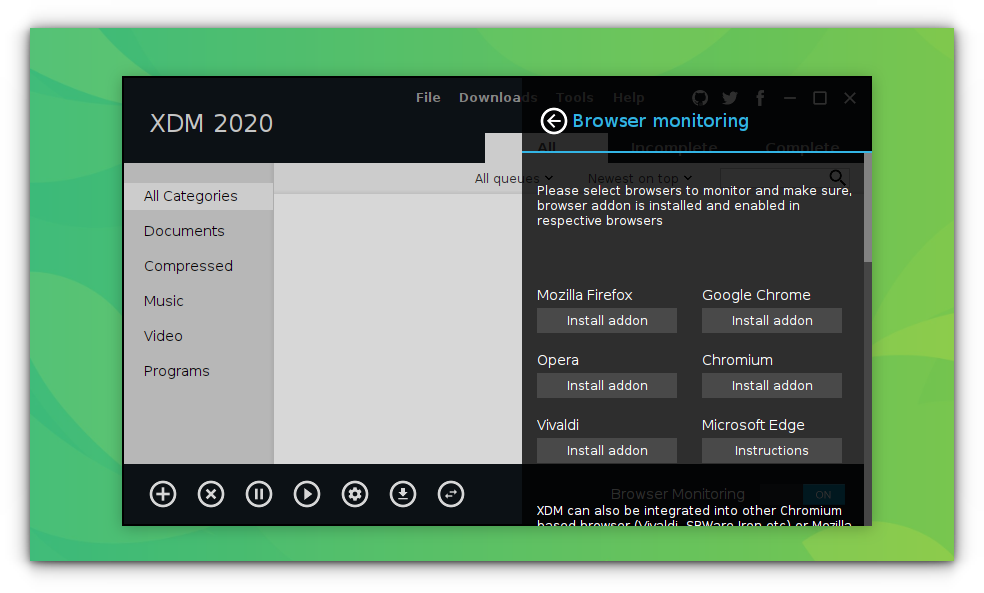Open settings with the gear icon
Image resolution: width=984 pixels, height=593 pixels.
point(355,494)
